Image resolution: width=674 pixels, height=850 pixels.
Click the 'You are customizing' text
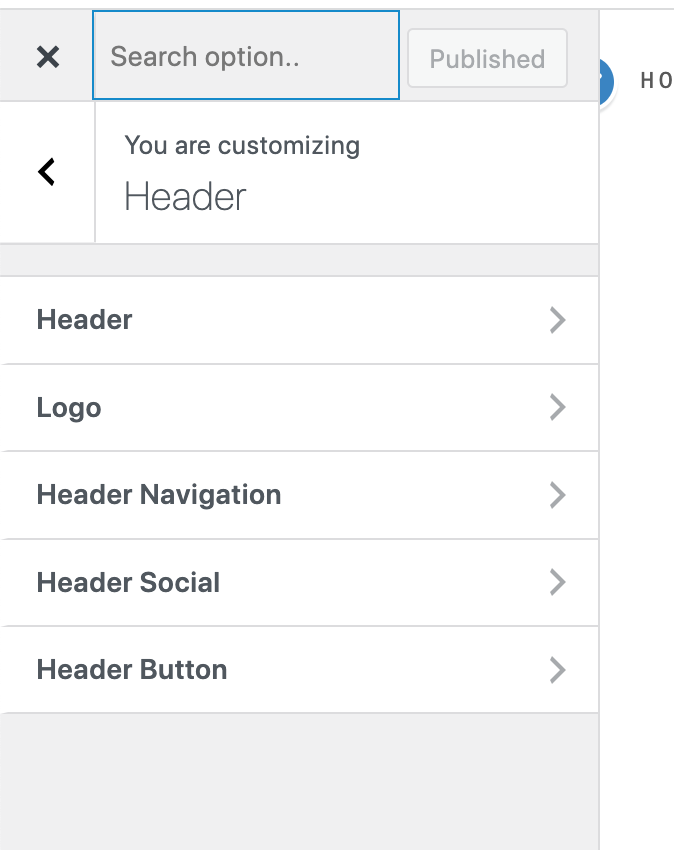click(x=242, y=146)
